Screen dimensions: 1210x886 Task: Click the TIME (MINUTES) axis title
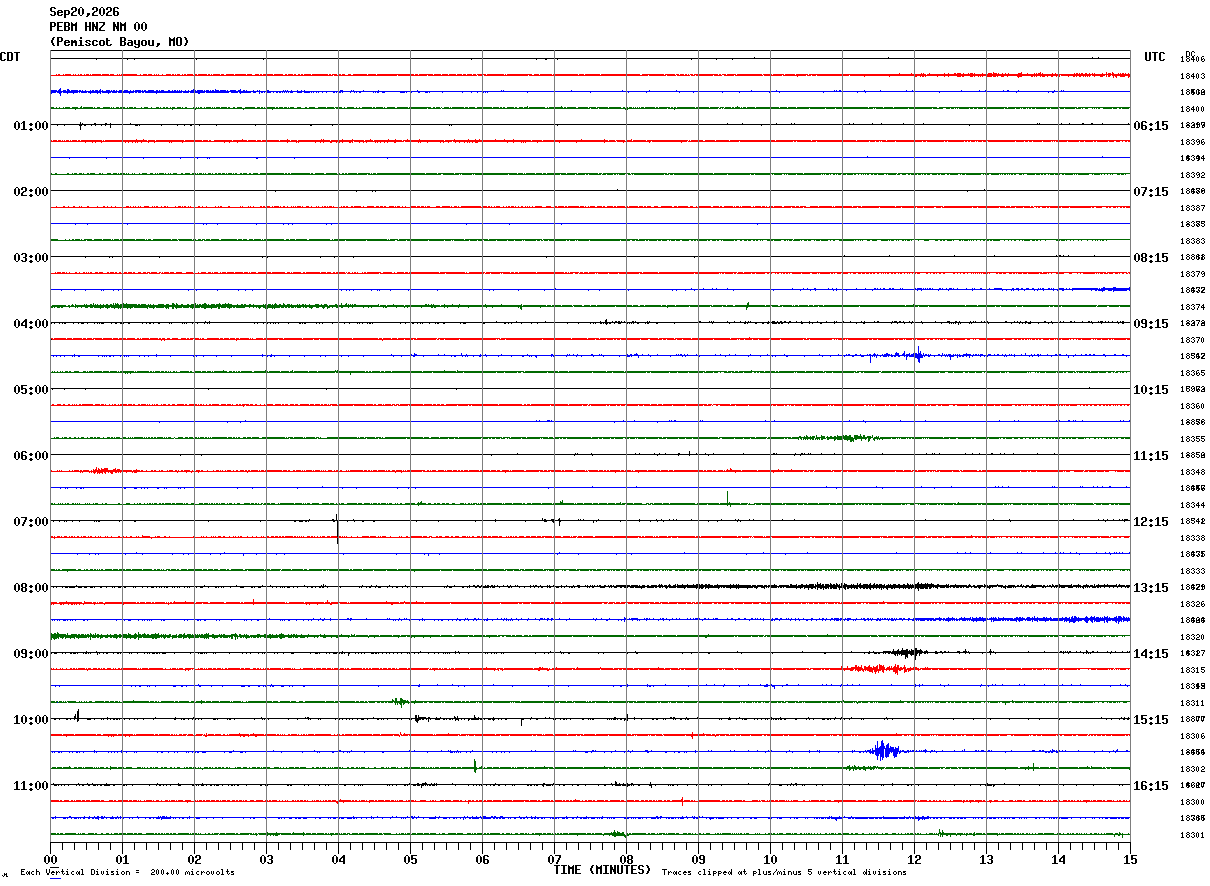pos(602,870)
